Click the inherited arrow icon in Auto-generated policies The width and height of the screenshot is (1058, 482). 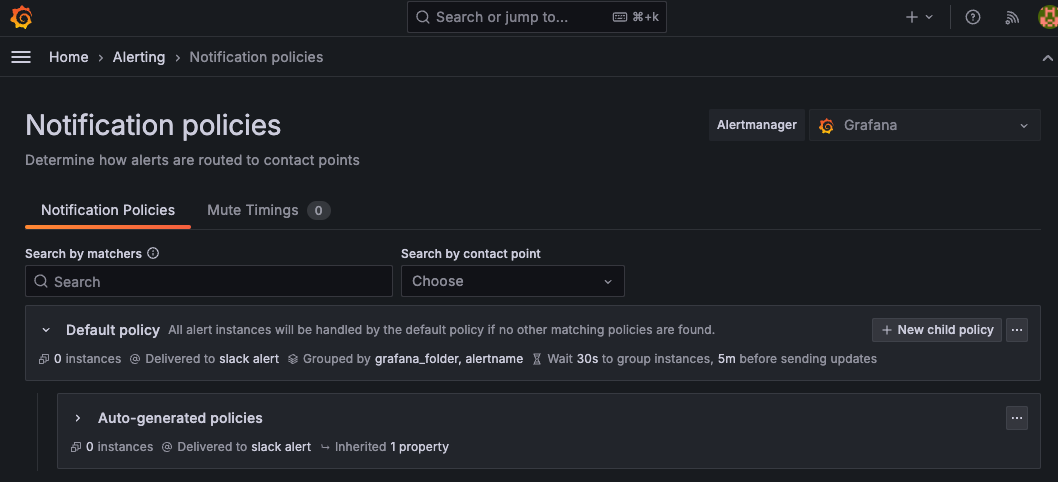(x=325, y=447)
